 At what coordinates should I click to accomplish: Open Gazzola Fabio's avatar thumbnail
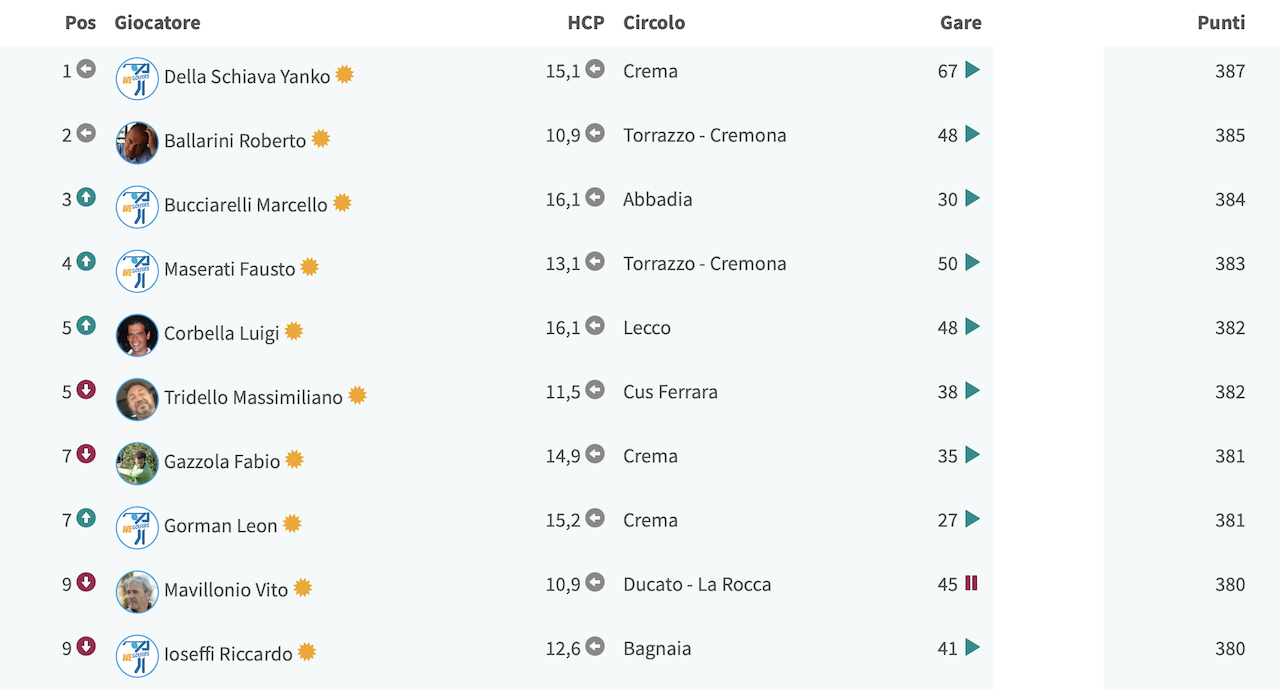[x=137, y=463]
